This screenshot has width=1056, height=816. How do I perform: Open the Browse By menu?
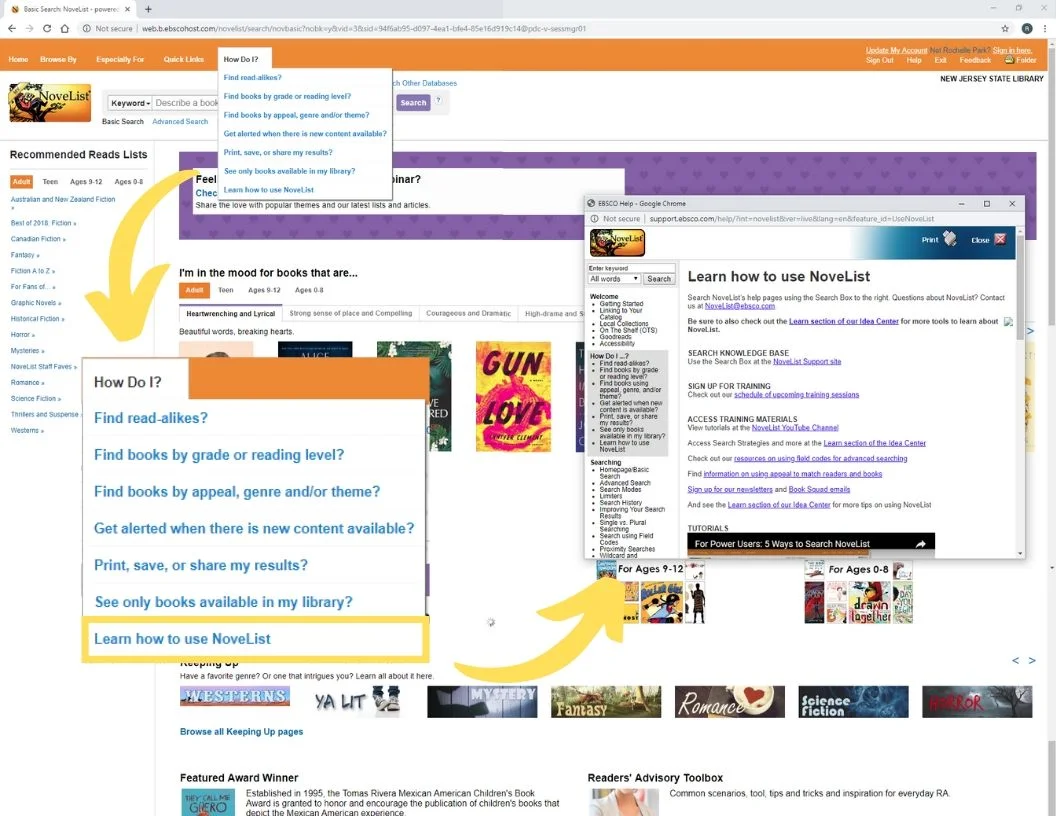(x=58, y=59)
